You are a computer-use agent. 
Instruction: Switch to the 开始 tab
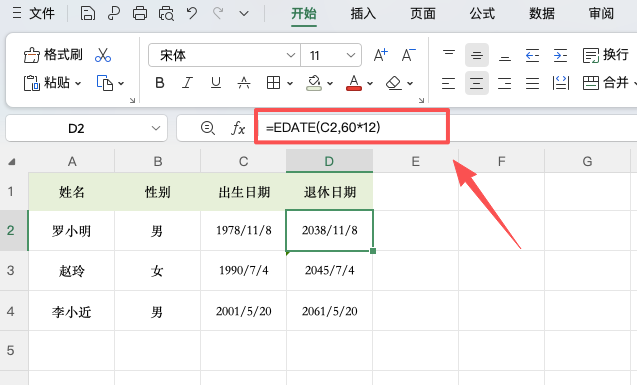(x=304, y=13)
